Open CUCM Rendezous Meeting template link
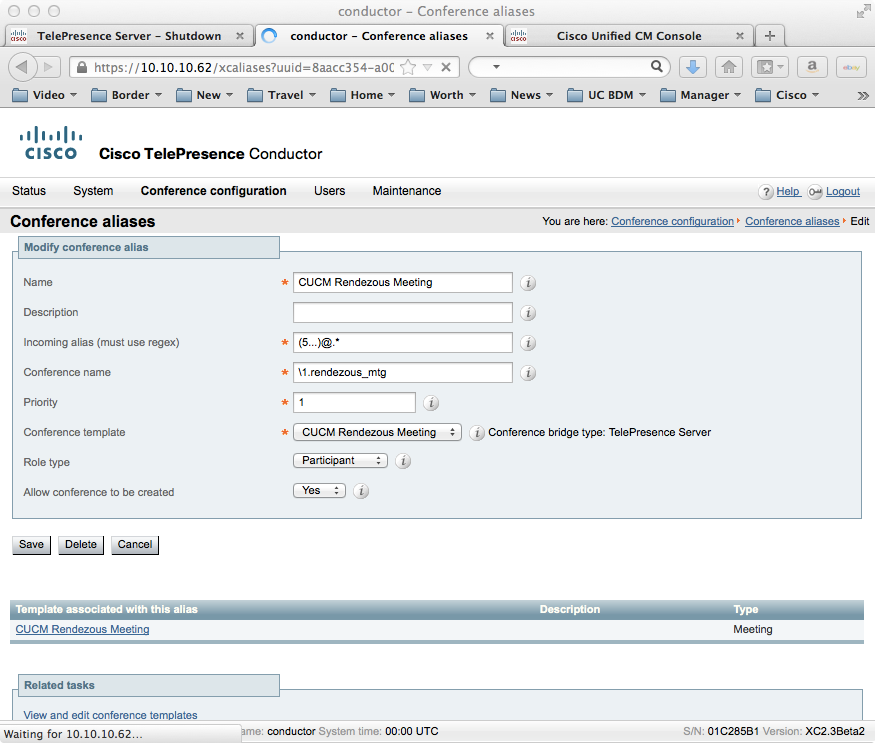Screen dimensions: 875x743 tap(83, 629)
